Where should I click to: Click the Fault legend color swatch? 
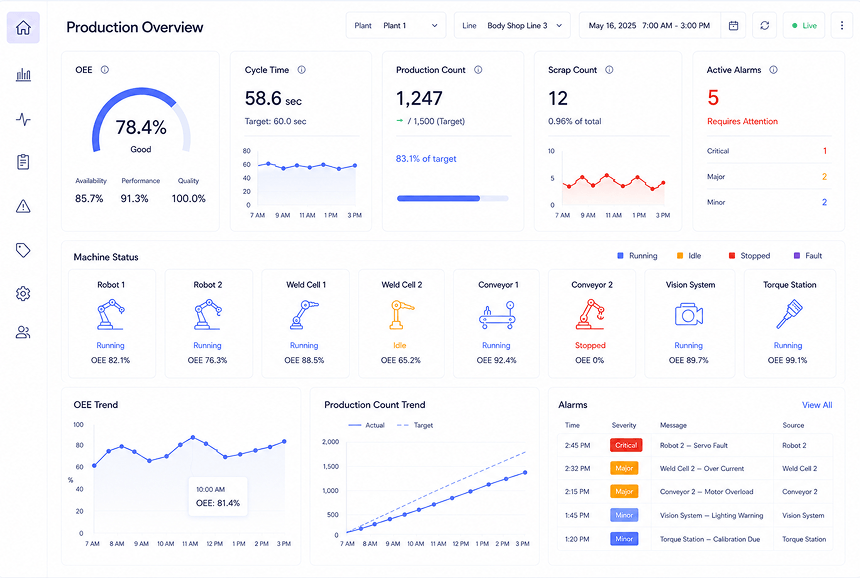[x=797, y=256]
